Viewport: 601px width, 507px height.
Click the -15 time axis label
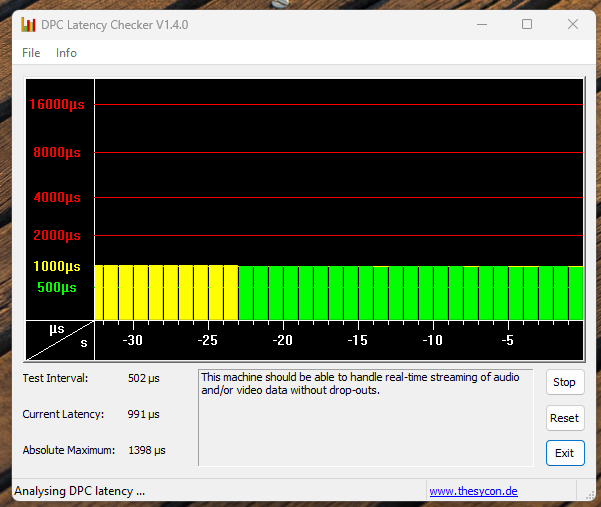357,340
